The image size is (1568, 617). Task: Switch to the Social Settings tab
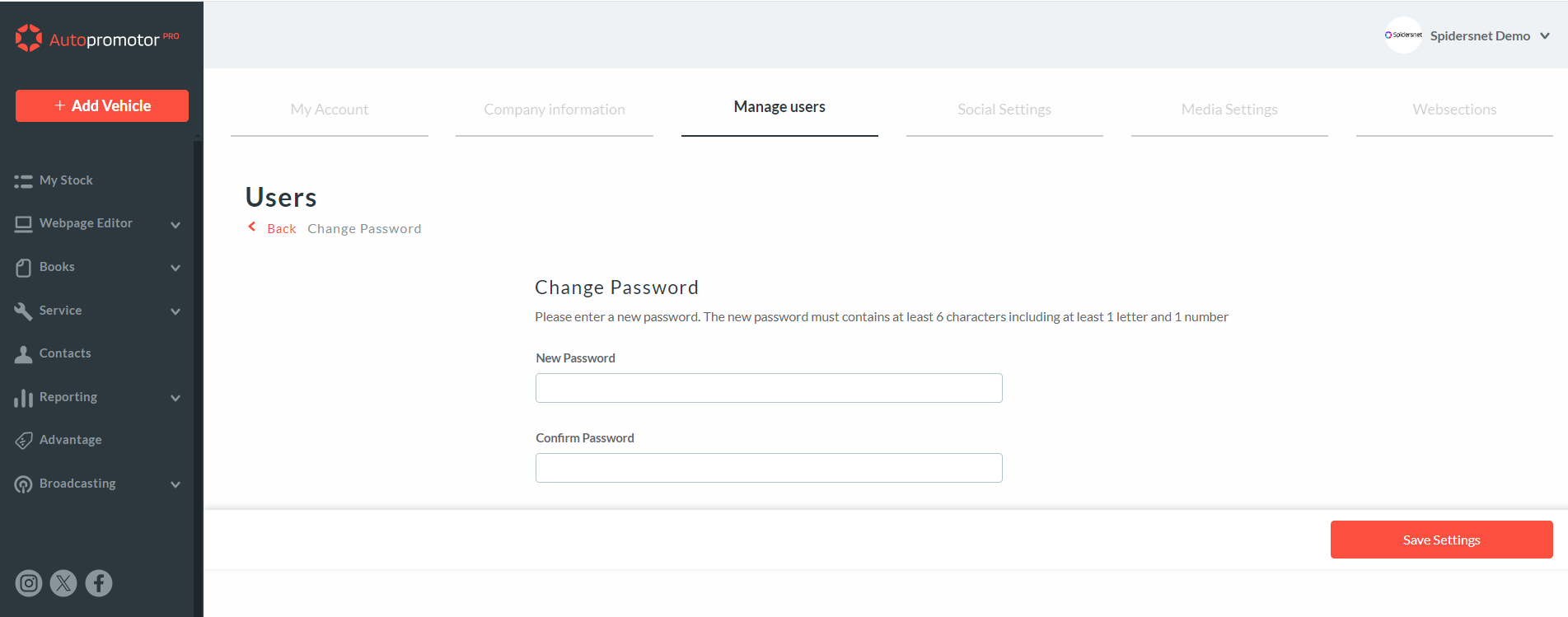1004,110
